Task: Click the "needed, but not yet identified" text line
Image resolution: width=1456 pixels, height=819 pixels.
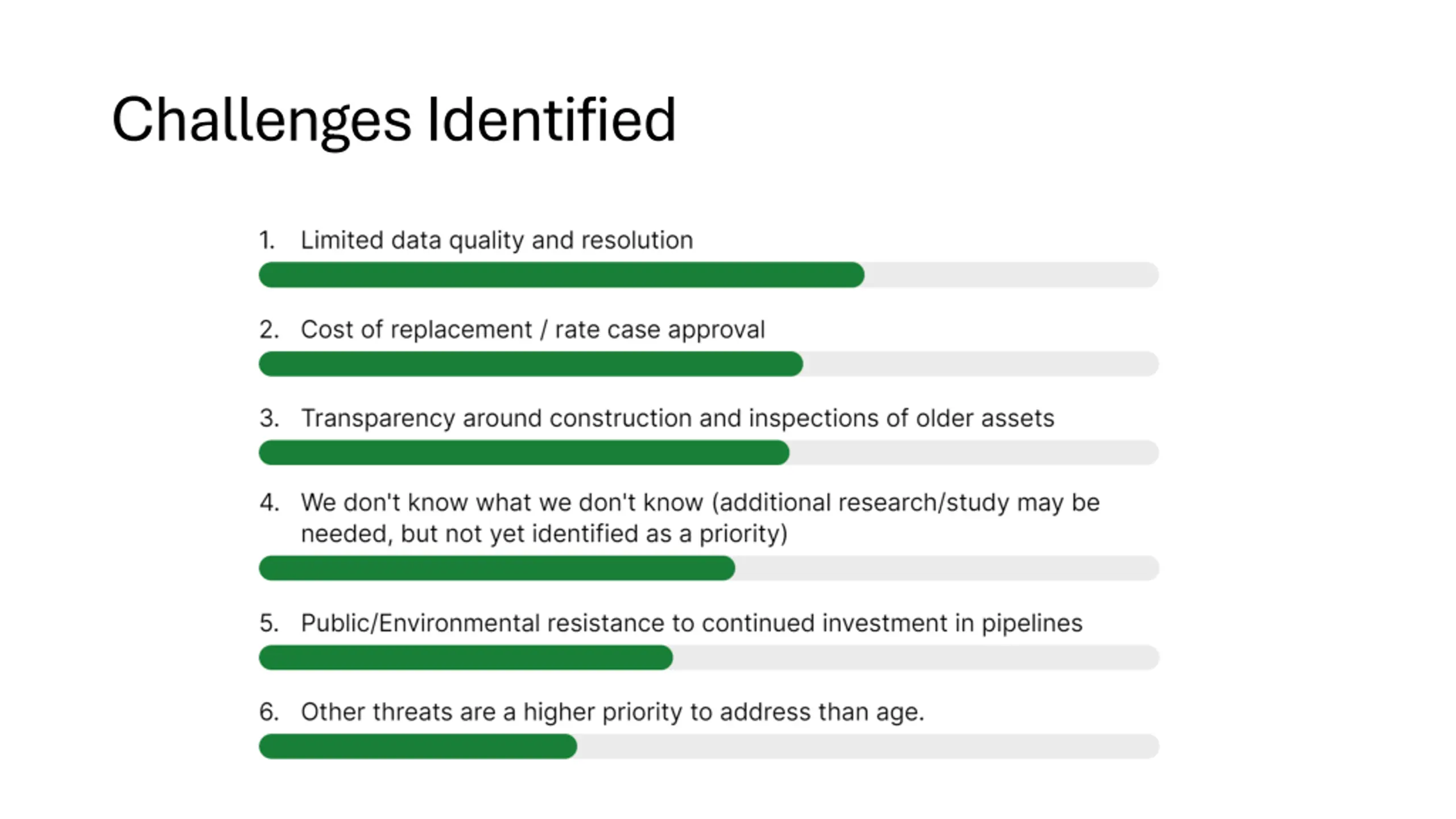Action: tap(544, 534)
